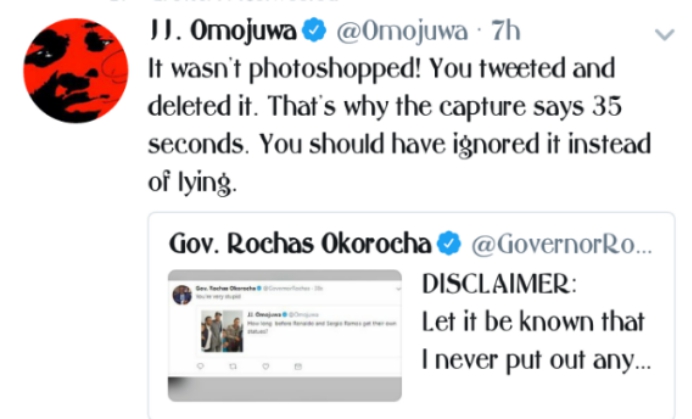The width and height of the screenshot is (692, 419).
Task: Open the tweet options chevron menu
Action: coord(663,34)
